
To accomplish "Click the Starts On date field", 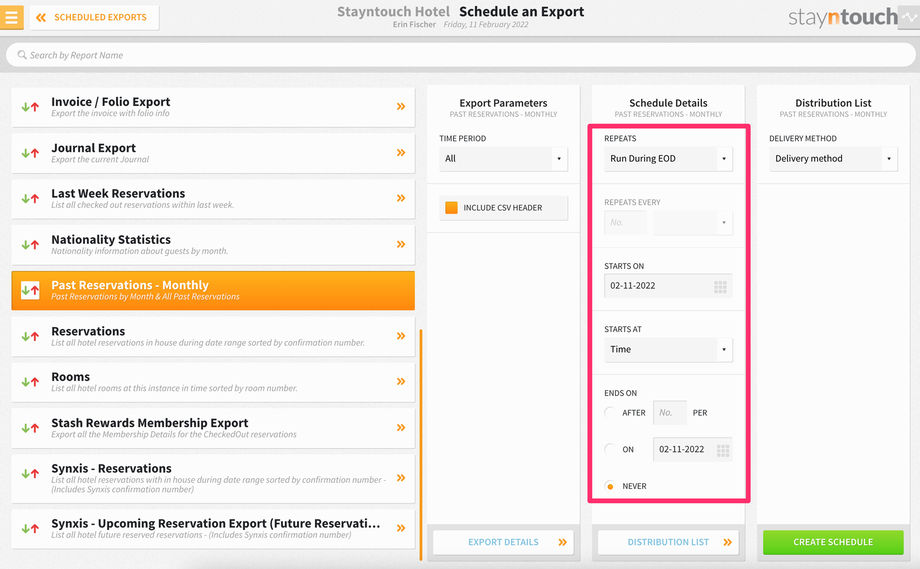I will (668, 286).
